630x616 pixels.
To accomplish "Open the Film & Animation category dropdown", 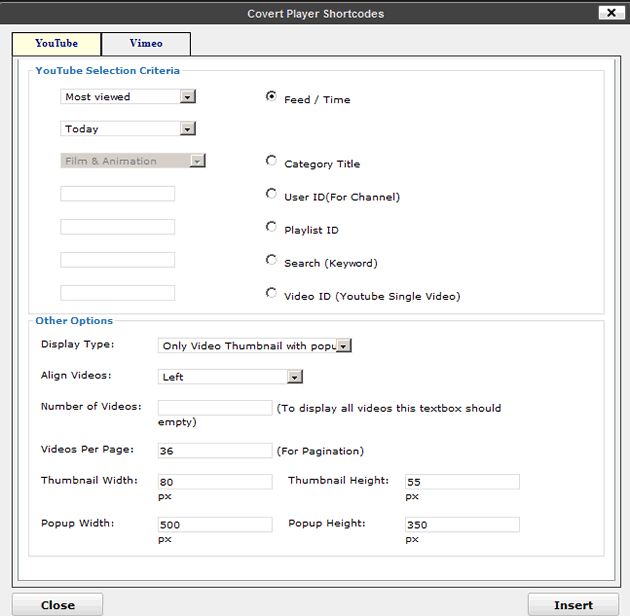I will tap(133, 161).
